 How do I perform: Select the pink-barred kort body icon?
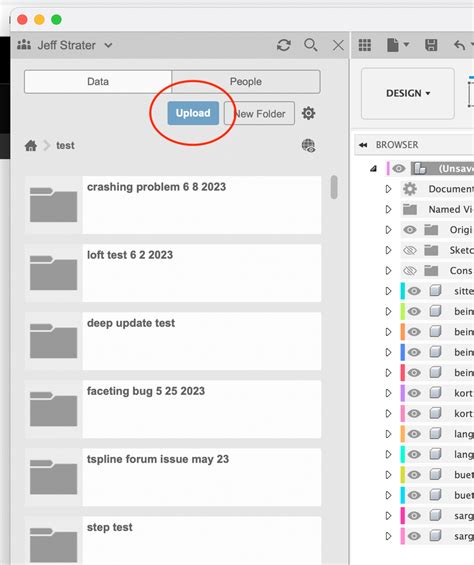pyautogui.click(x=435, y=413)
